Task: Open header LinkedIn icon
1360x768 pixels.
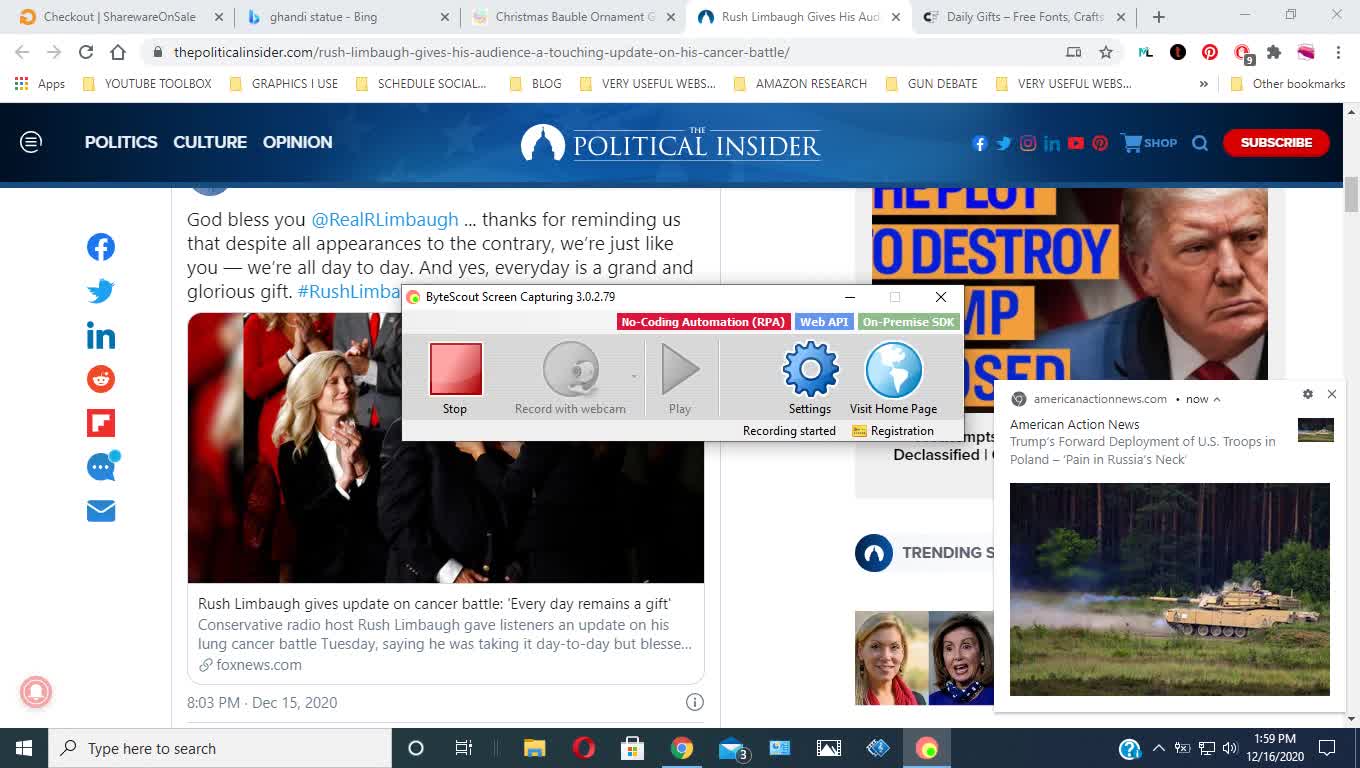Action: coord(1052,143)
